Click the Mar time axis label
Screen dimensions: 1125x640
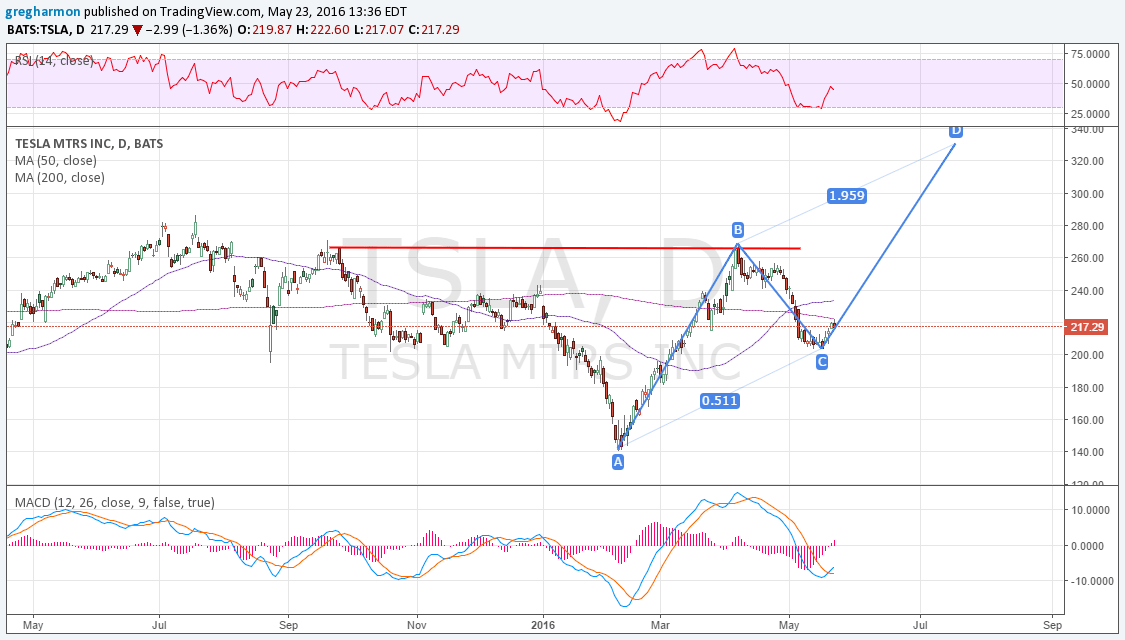(x=660, y=625)
